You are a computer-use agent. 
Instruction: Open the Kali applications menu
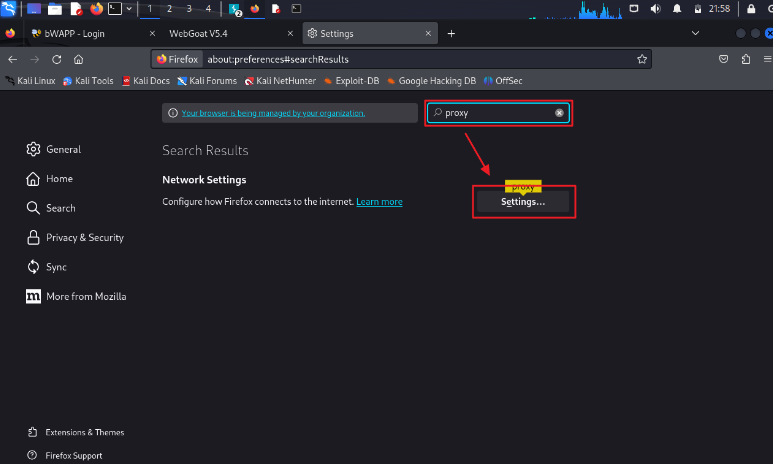(8, 8)
